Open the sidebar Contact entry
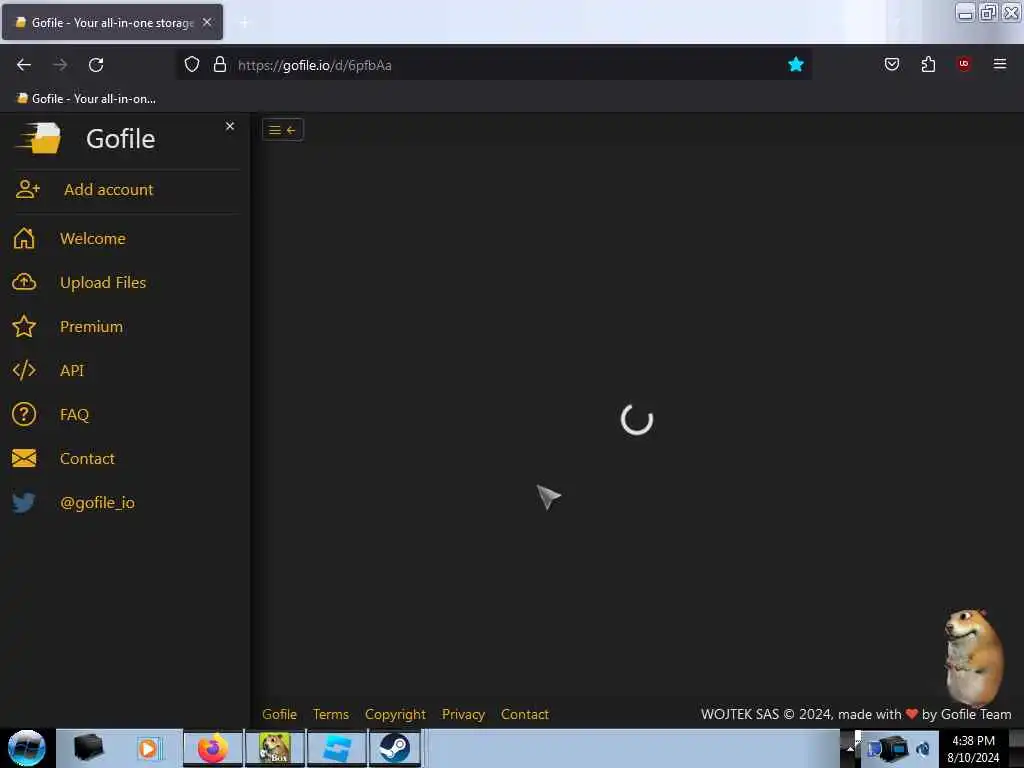Screen dimensions: 1024x768 (x=87, y=458)
